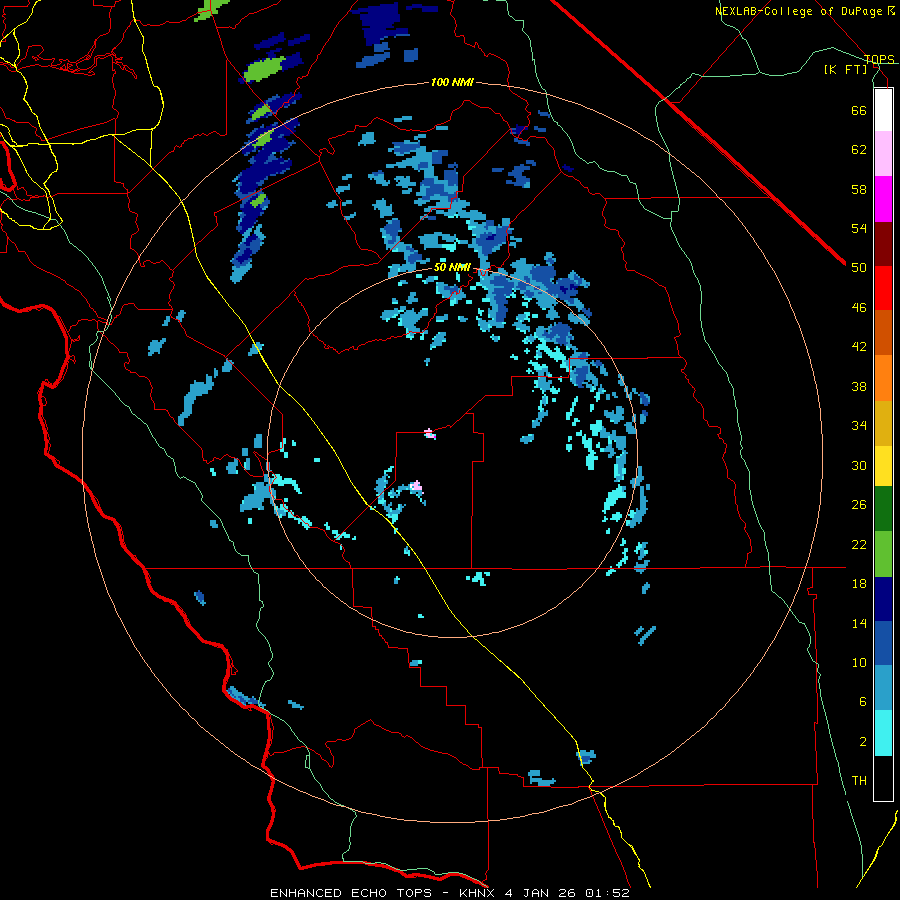The width and height of the screenshot is (900, 900).
Task: Select the light pink legend swatch
Action: pyautogui.click(x=883, y=153)
